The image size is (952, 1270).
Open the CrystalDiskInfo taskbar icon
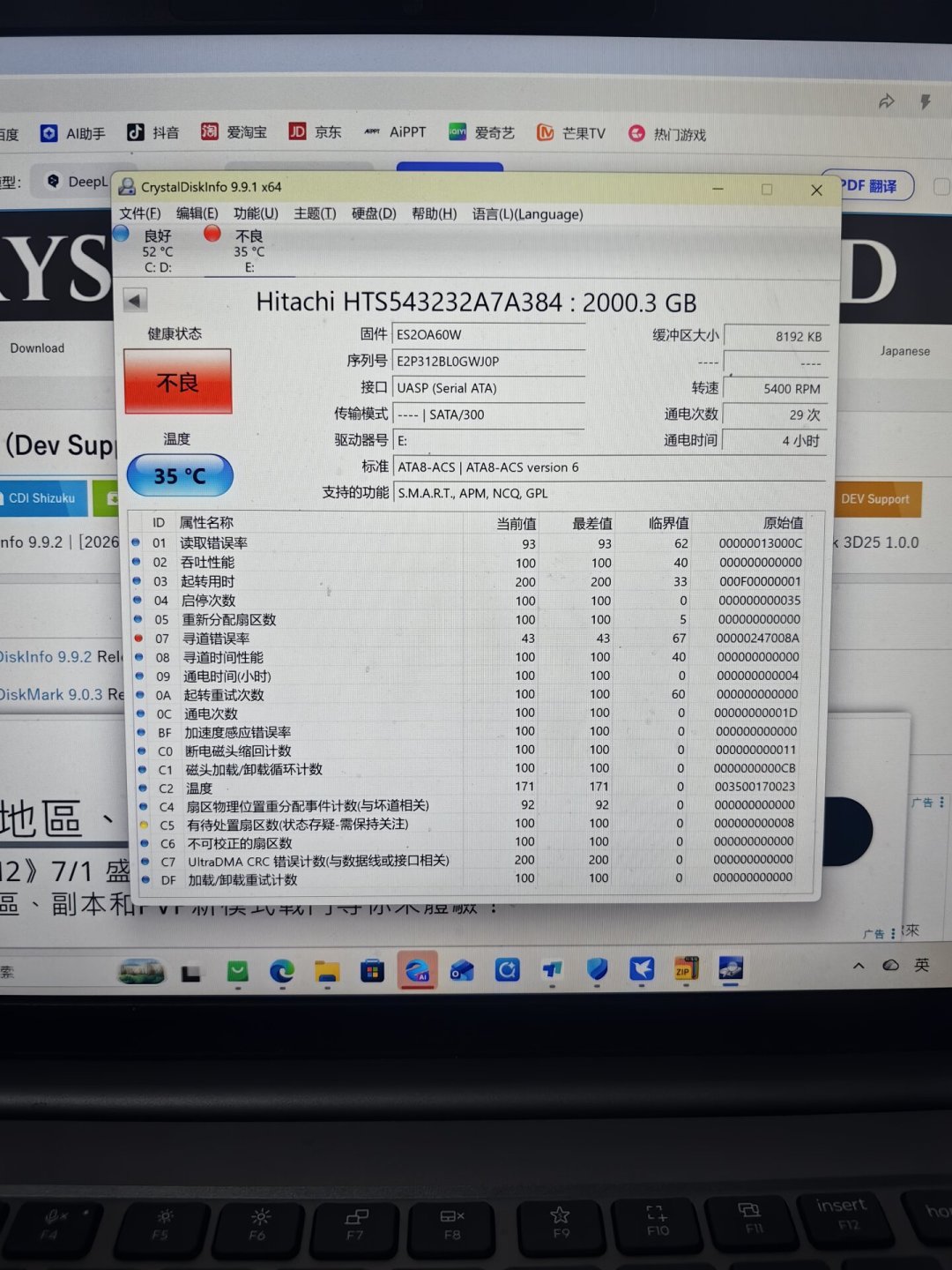click(x=731, y=968)
